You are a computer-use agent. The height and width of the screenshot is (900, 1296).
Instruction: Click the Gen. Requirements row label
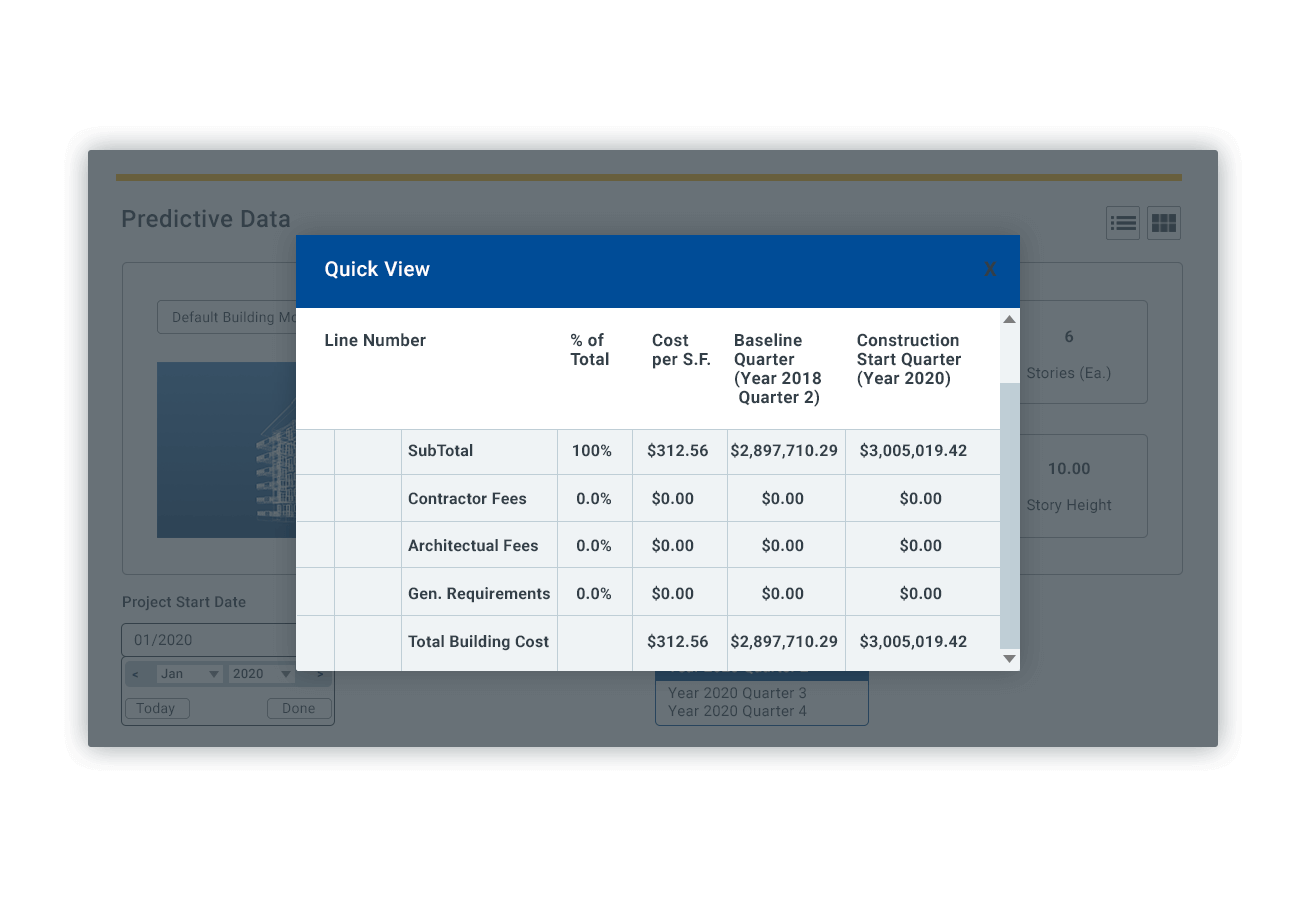[479, 594]
